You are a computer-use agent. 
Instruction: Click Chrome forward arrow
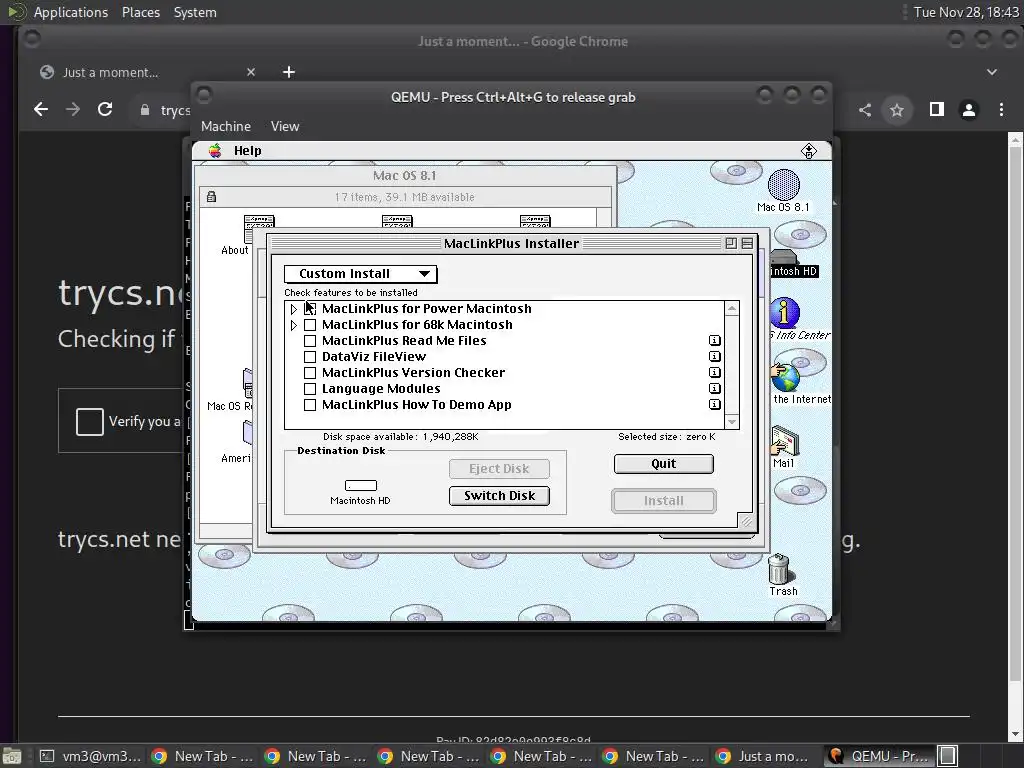pyautogui.click(x=72, y=110)
